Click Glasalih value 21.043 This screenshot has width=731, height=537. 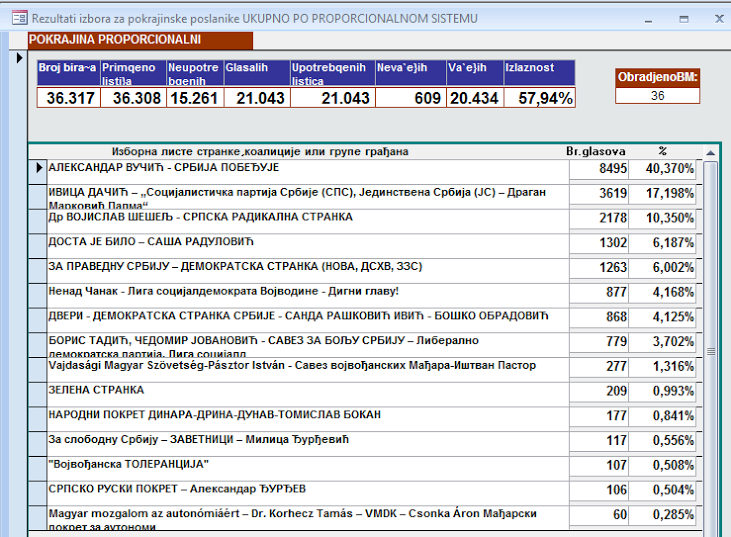257,98
